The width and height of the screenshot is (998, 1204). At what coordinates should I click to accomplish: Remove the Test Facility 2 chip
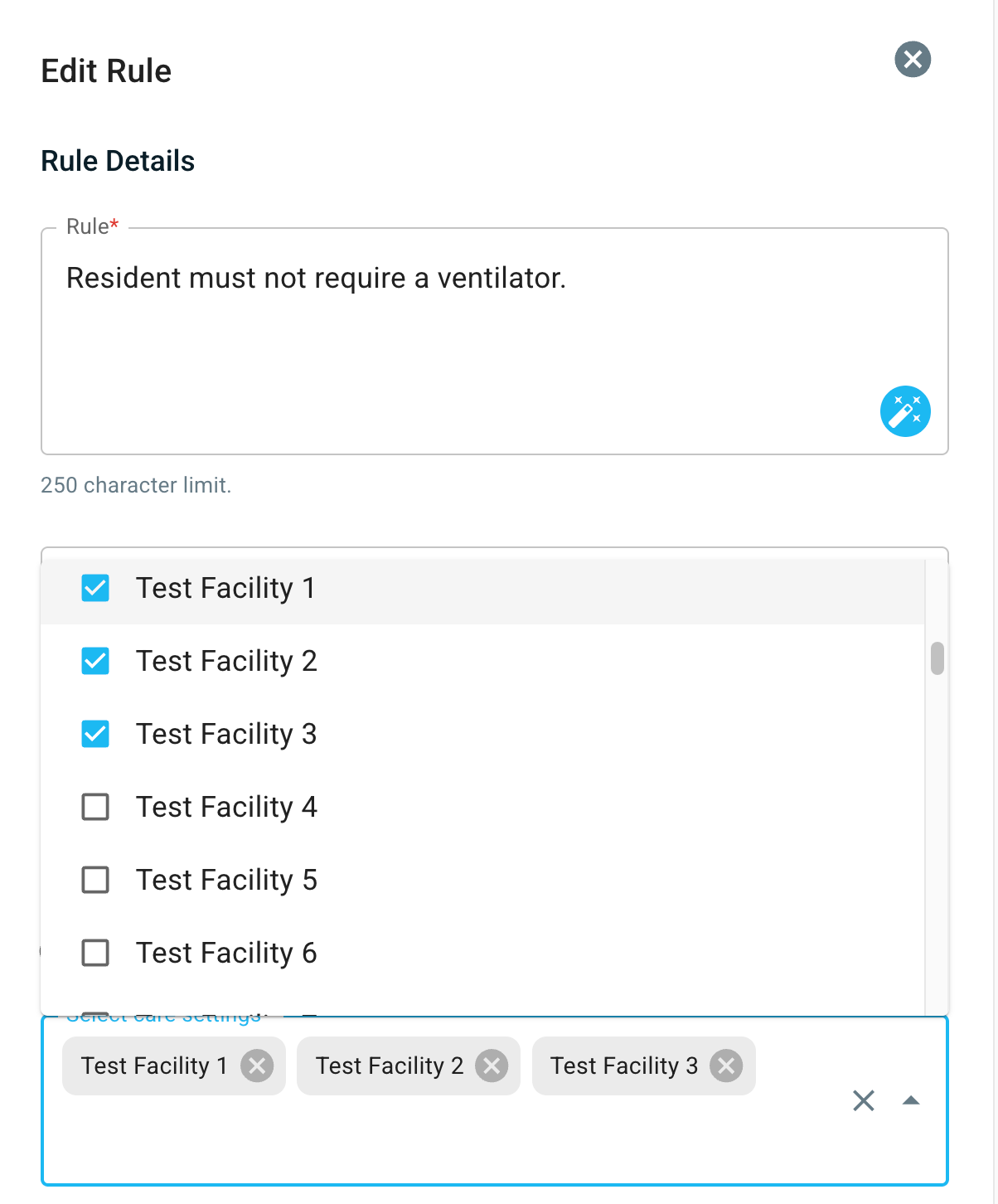tap(492, 1066)
